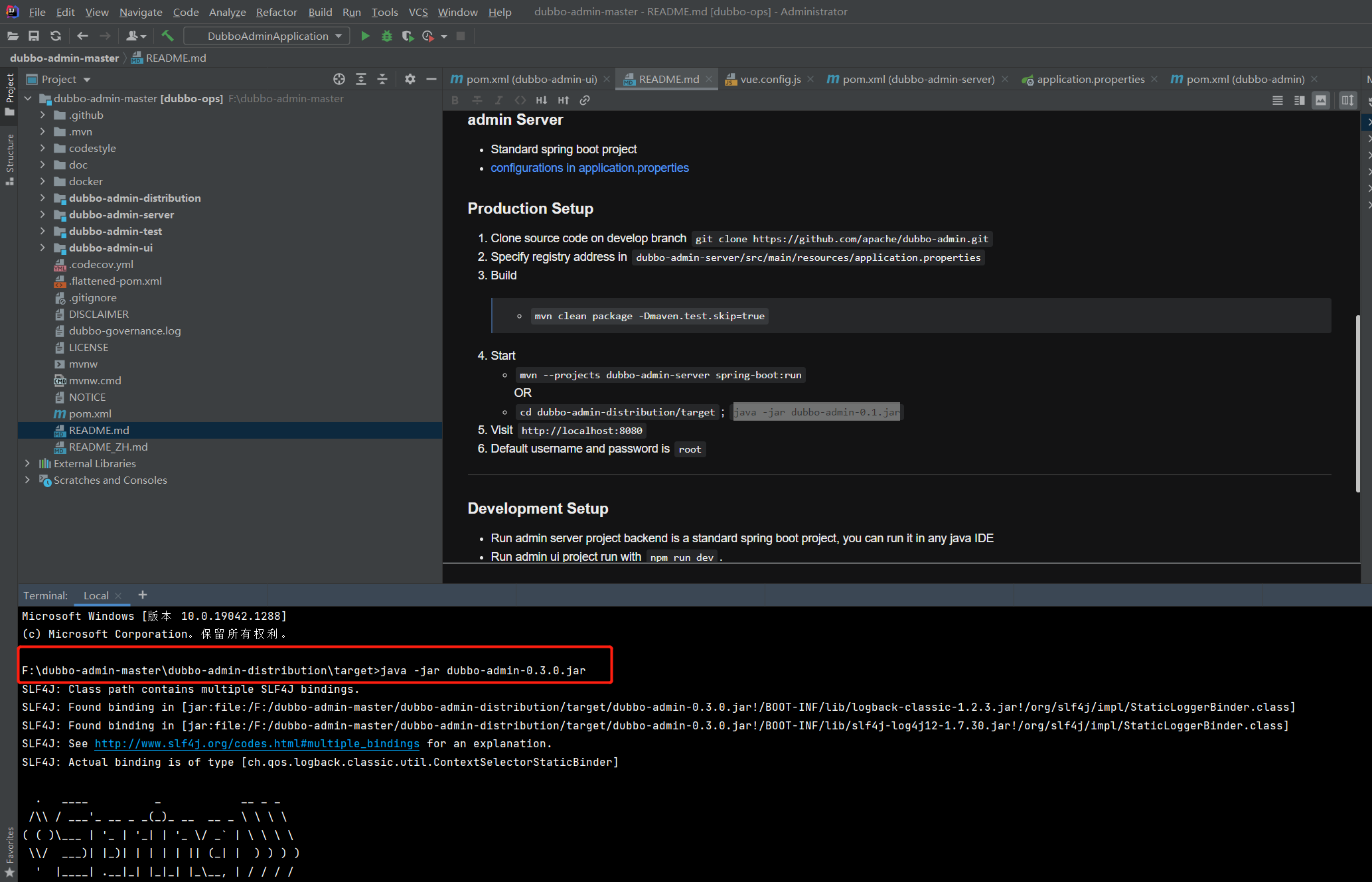Click the Profiler run icon
Viewport: 1372px width, 882px height.
[x=428, y=36]
